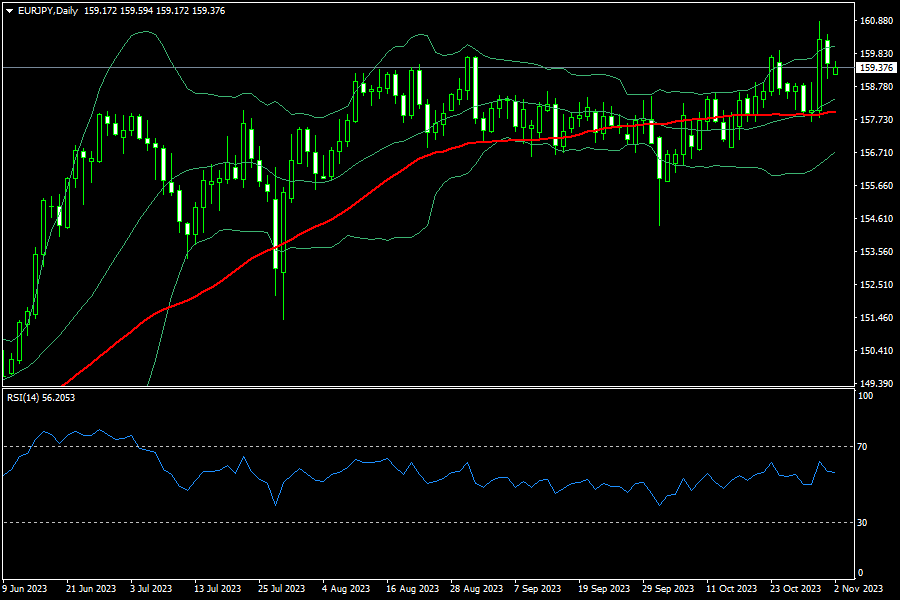
Task: Click the EURJPY,Daily chart title
Action: click(48, 11)
